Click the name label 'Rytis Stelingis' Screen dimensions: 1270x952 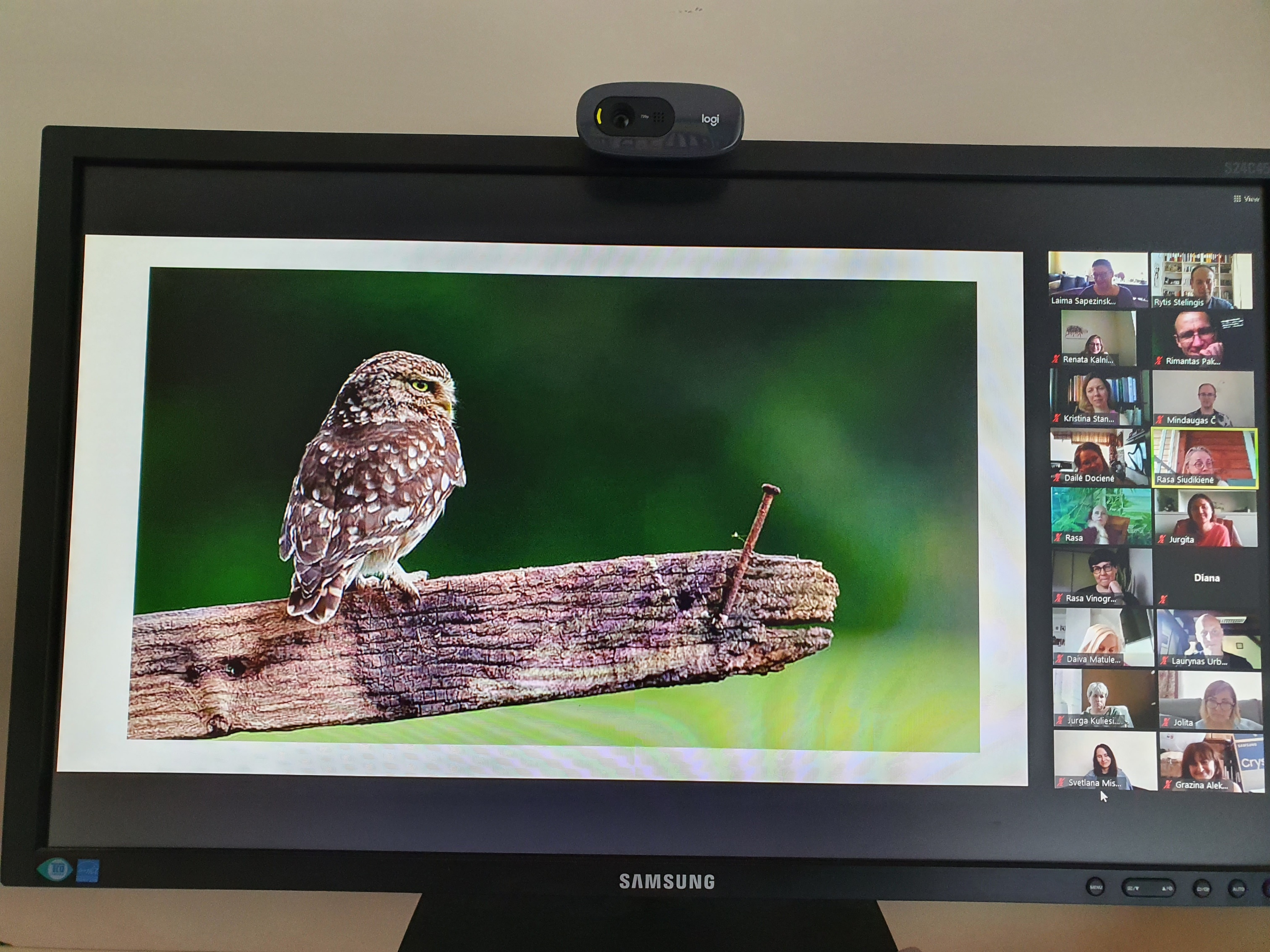coord(1179,302)
